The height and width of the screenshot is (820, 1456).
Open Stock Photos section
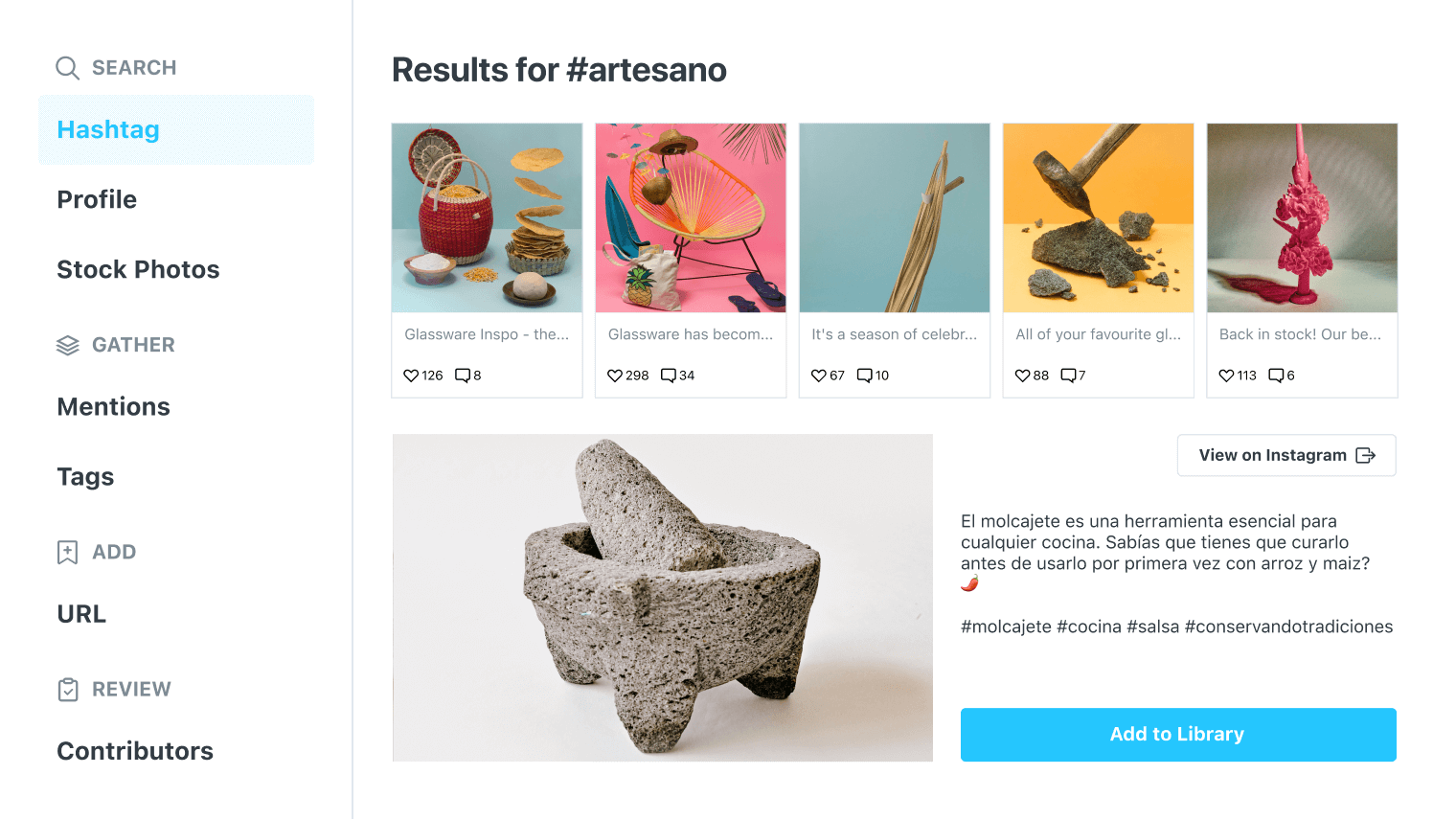pos(138,269)
